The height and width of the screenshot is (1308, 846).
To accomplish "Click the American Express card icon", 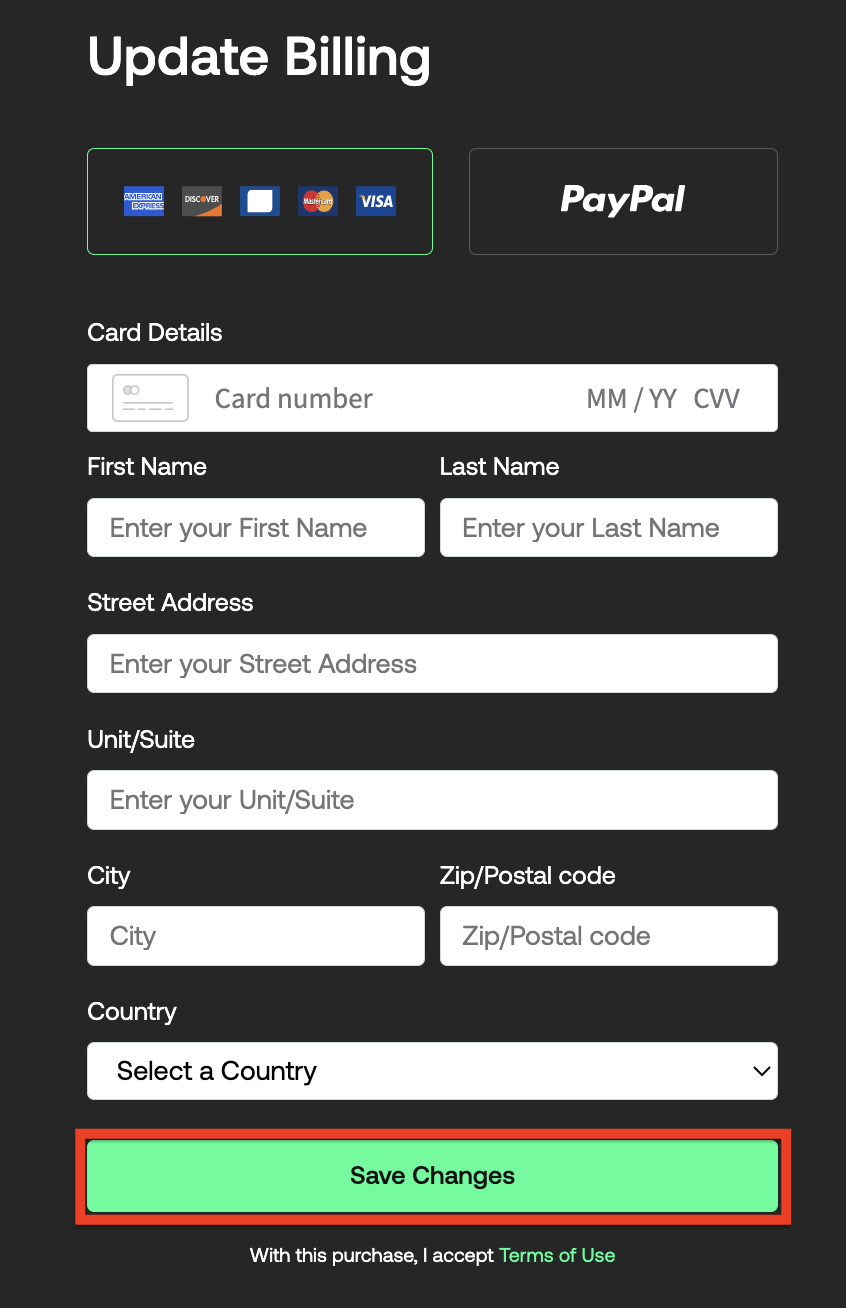I will (x=144, y=201).
